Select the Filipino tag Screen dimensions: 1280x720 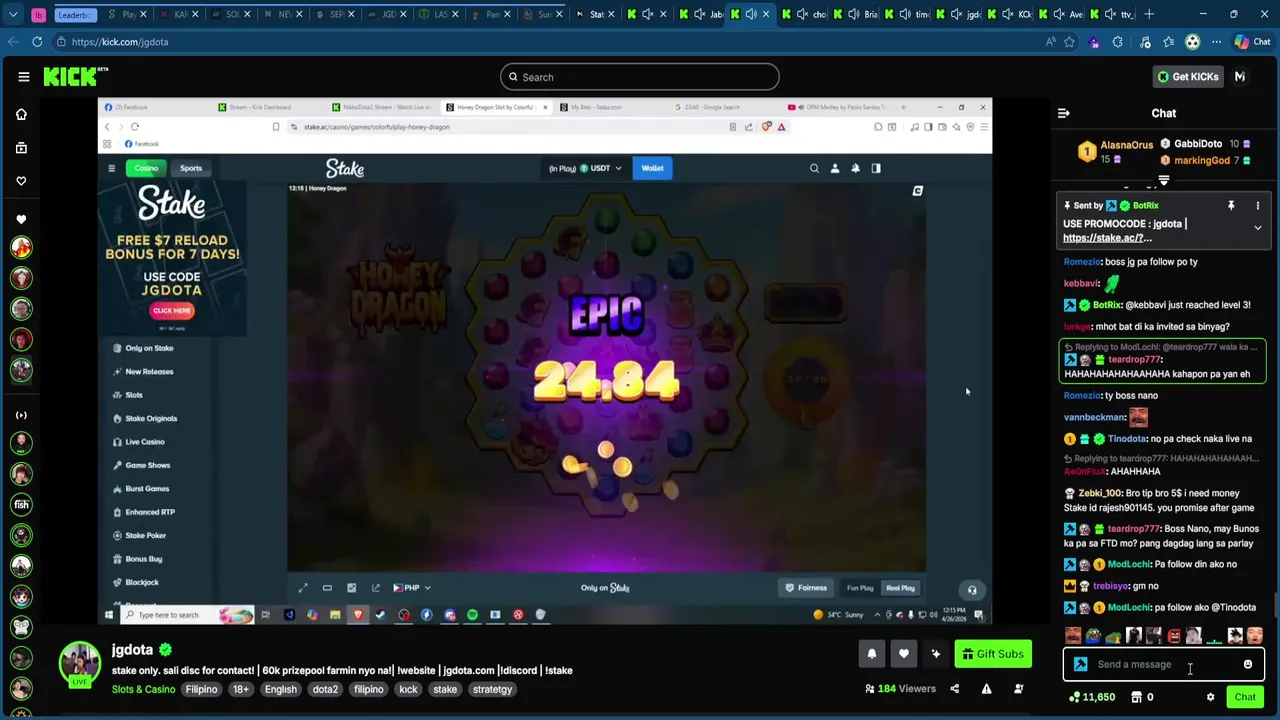click(201, 689)
